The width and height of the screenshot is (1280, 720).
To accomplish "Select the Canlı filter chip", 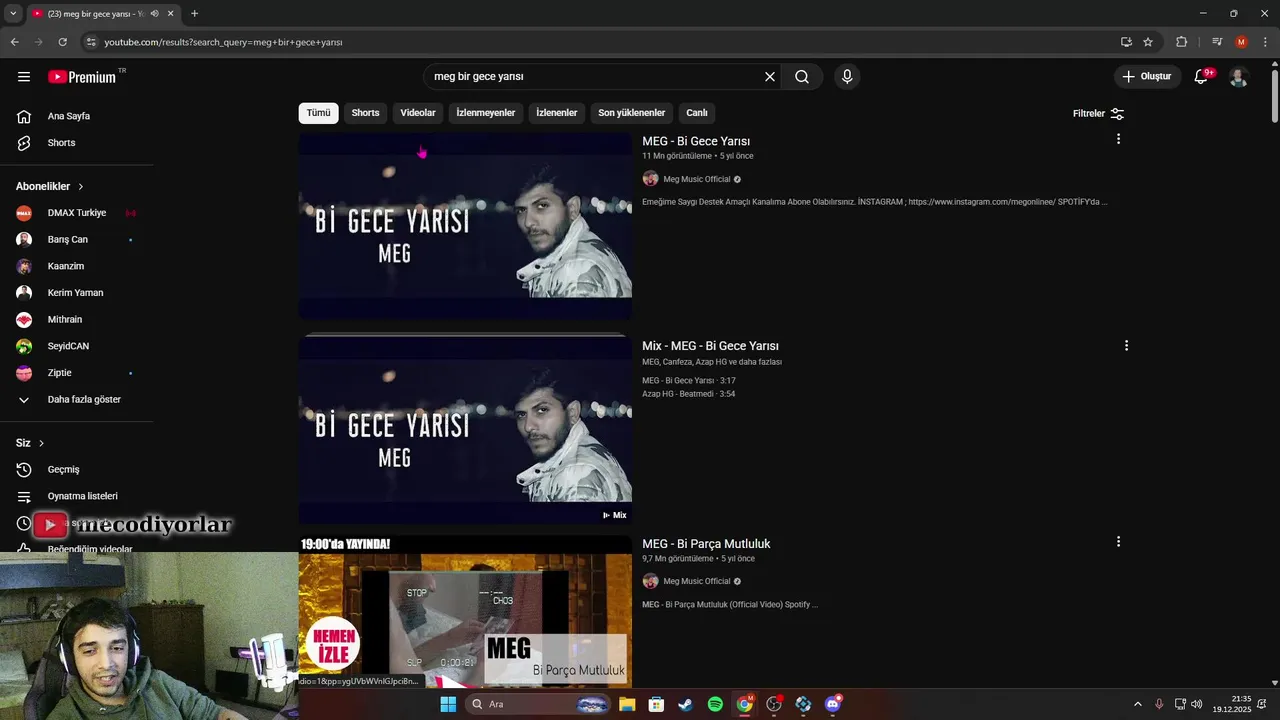I will click(x=697, y=113).
